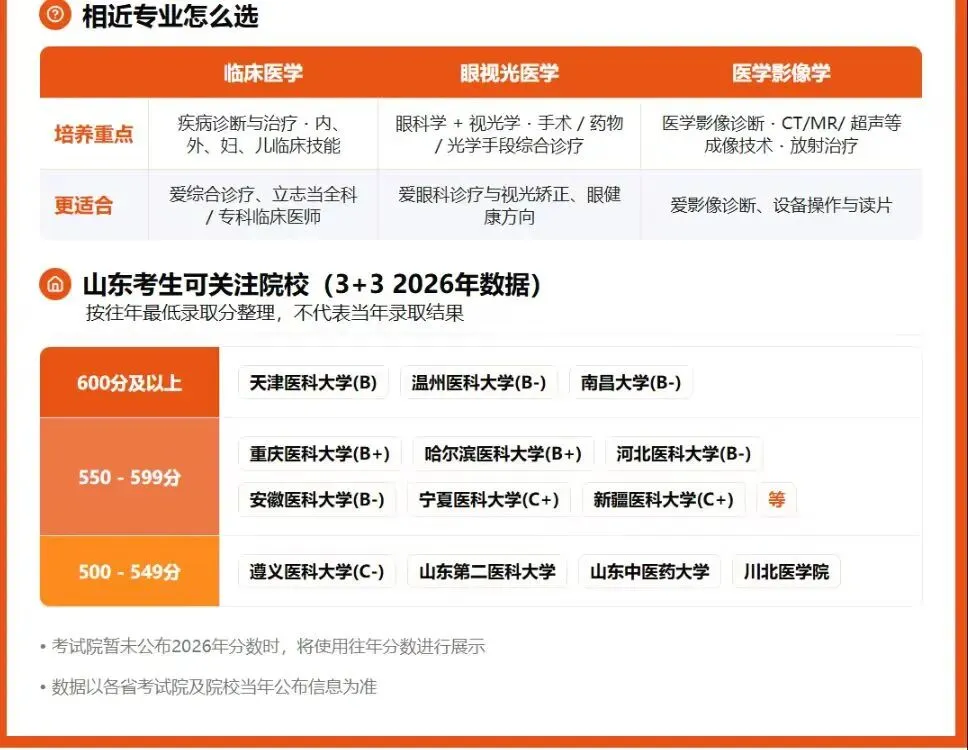The width and height of the screenshot is (968, 750).
Task: Open the 南昌大学(B-) tag
Action: click(x=631, y=383)
